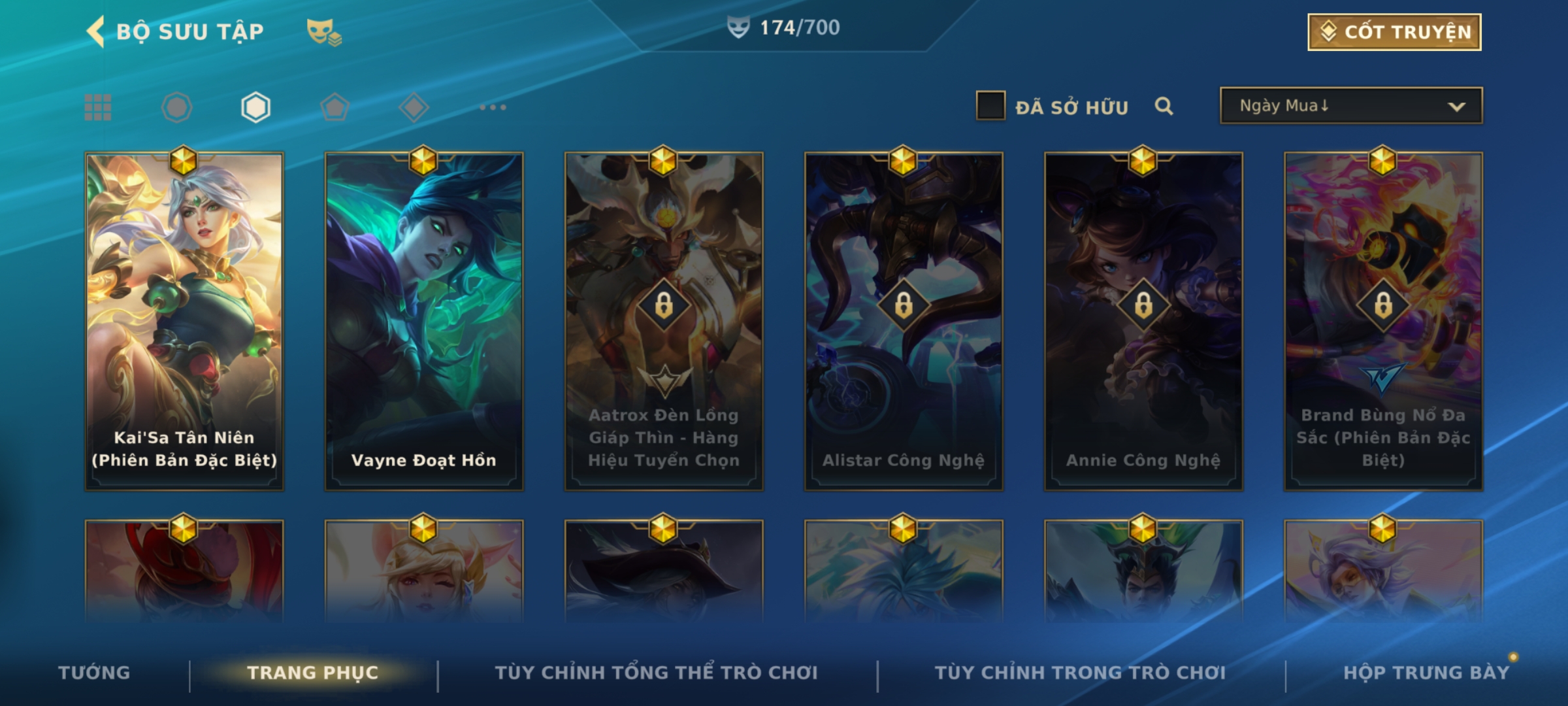The height and width of the screenshot is (706, 1568).
Task: Expand sort options with the chevron arrow
Action: click(x=1456, y=107)
